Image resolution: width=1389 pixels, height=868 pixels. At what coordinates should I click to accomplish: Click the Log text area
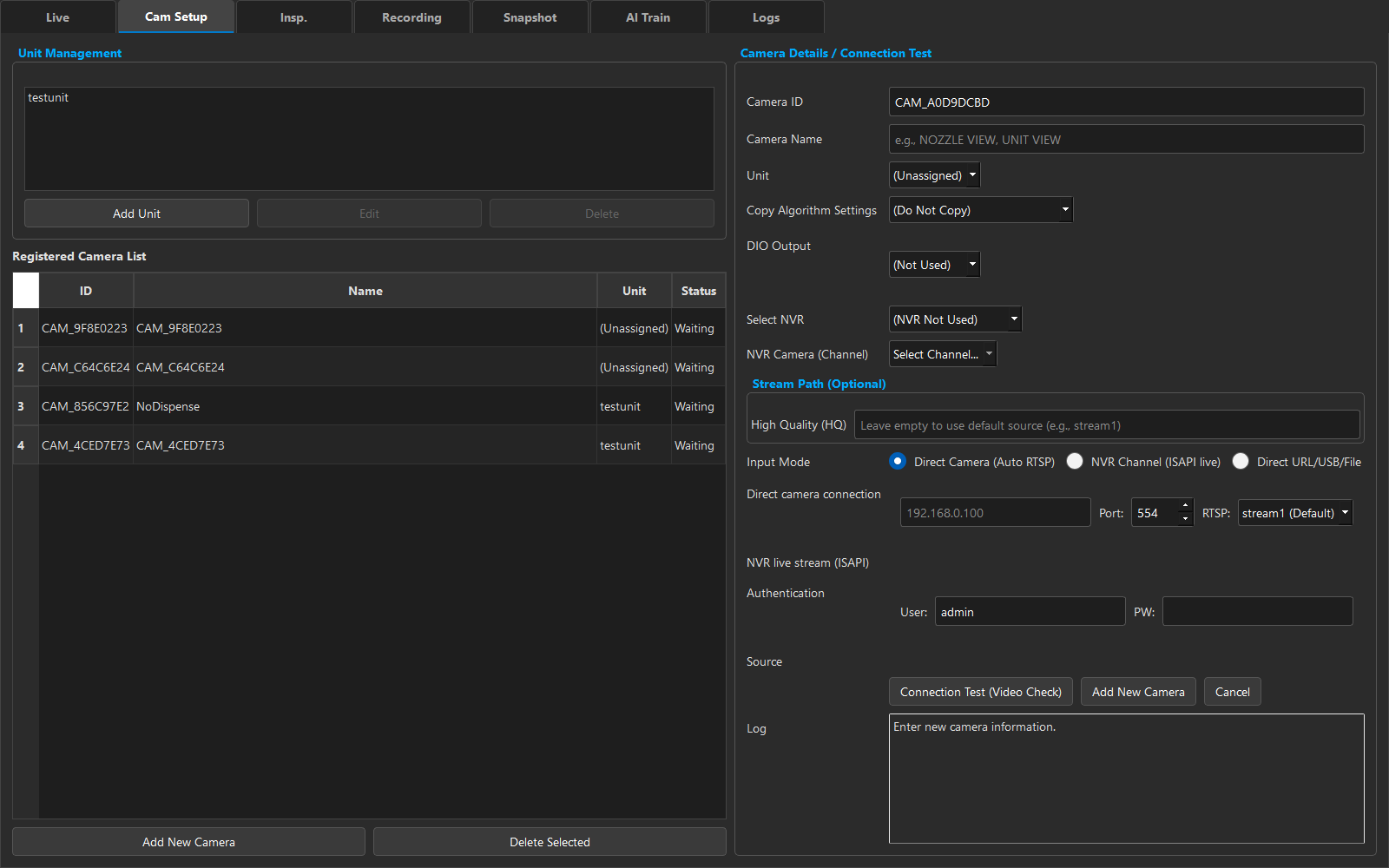pos(1127,779)
